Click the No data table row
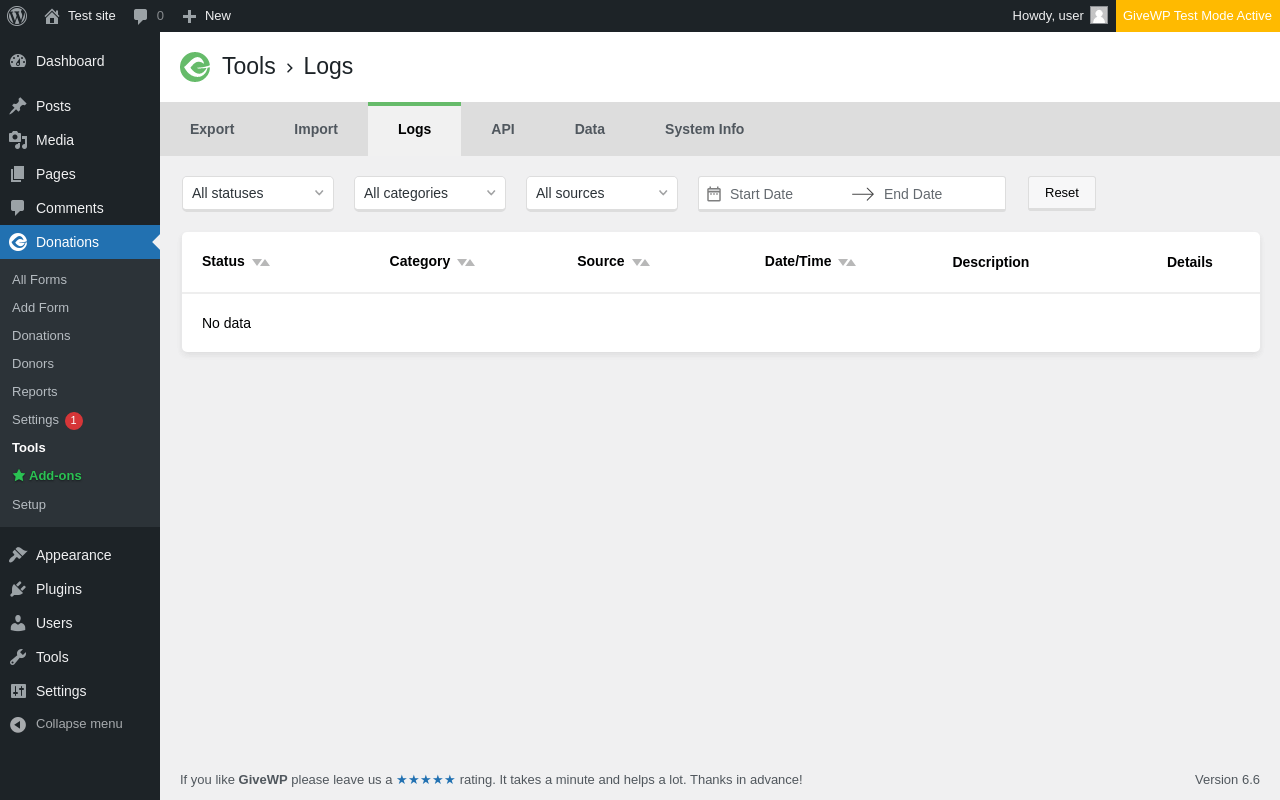This screenshot has width=1280, height=800. pyautogui.click(x=721, y=323)
